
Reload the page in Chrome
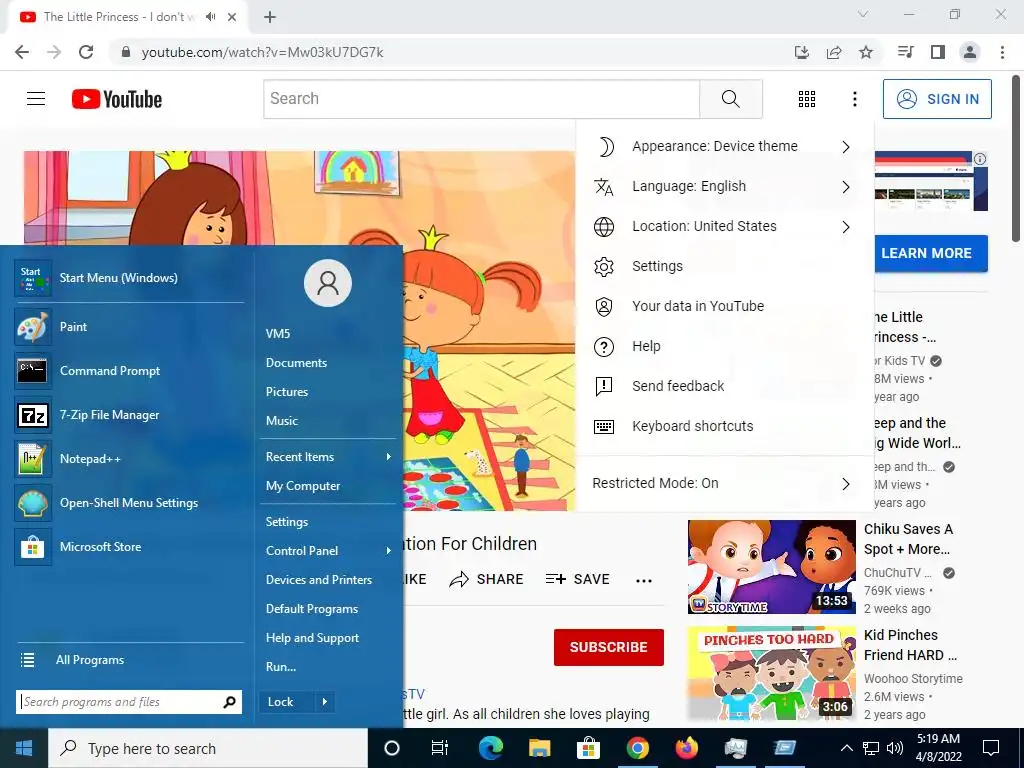pos(86,52)
